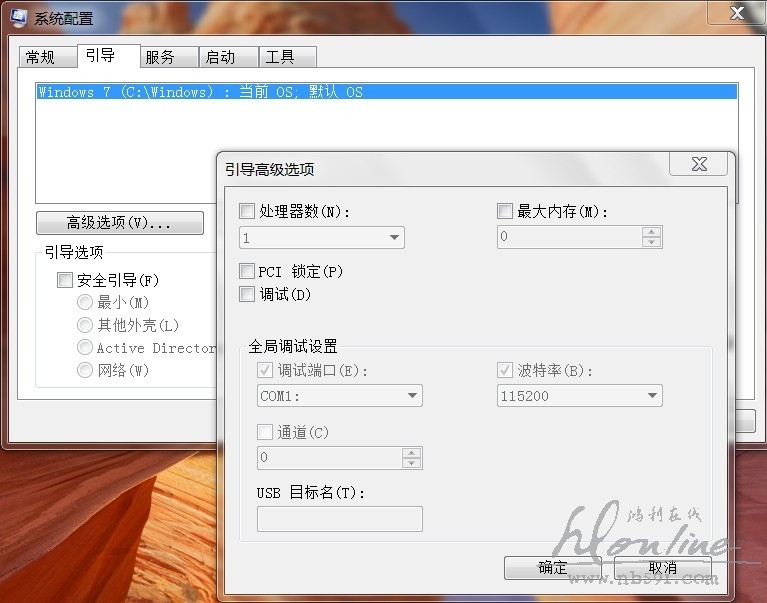Toggle the 波特率(B) checkbox
The height and width of the screenshot is (603, 767).
505,370
